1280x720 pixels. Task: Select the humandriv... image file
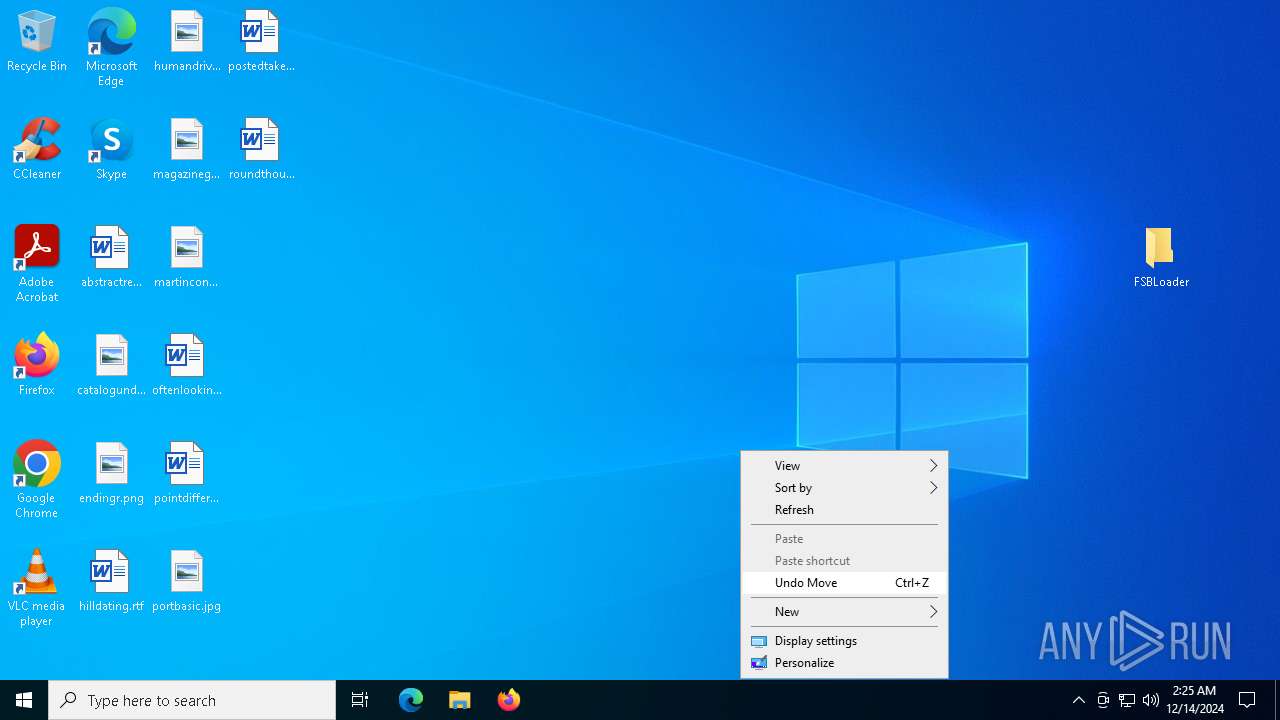click(187, 42)
